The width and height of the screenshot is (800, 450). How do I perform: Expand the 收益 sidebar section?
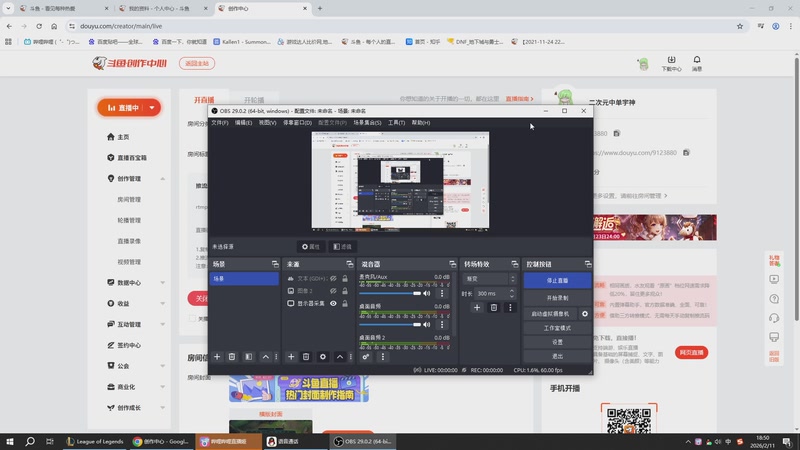[162, 304]
